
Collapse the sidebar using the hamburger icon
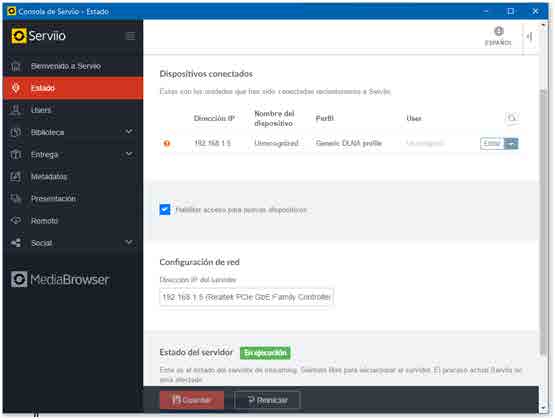click(x=131, y=36)
